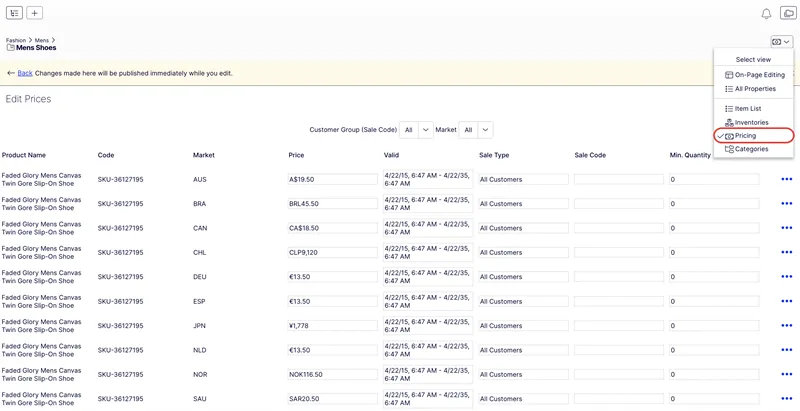800x411 pixels.
Task: Click the AUS row Sale Type field
Action: (523, 179)
